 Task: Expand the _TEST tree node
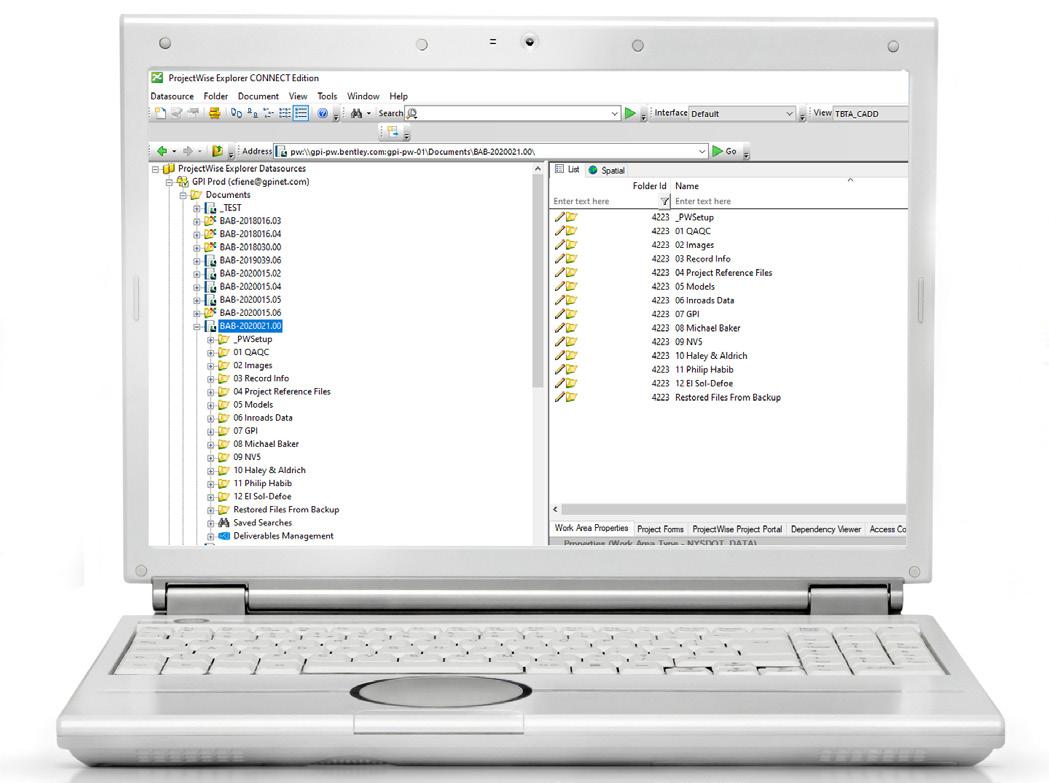(197, 208)
